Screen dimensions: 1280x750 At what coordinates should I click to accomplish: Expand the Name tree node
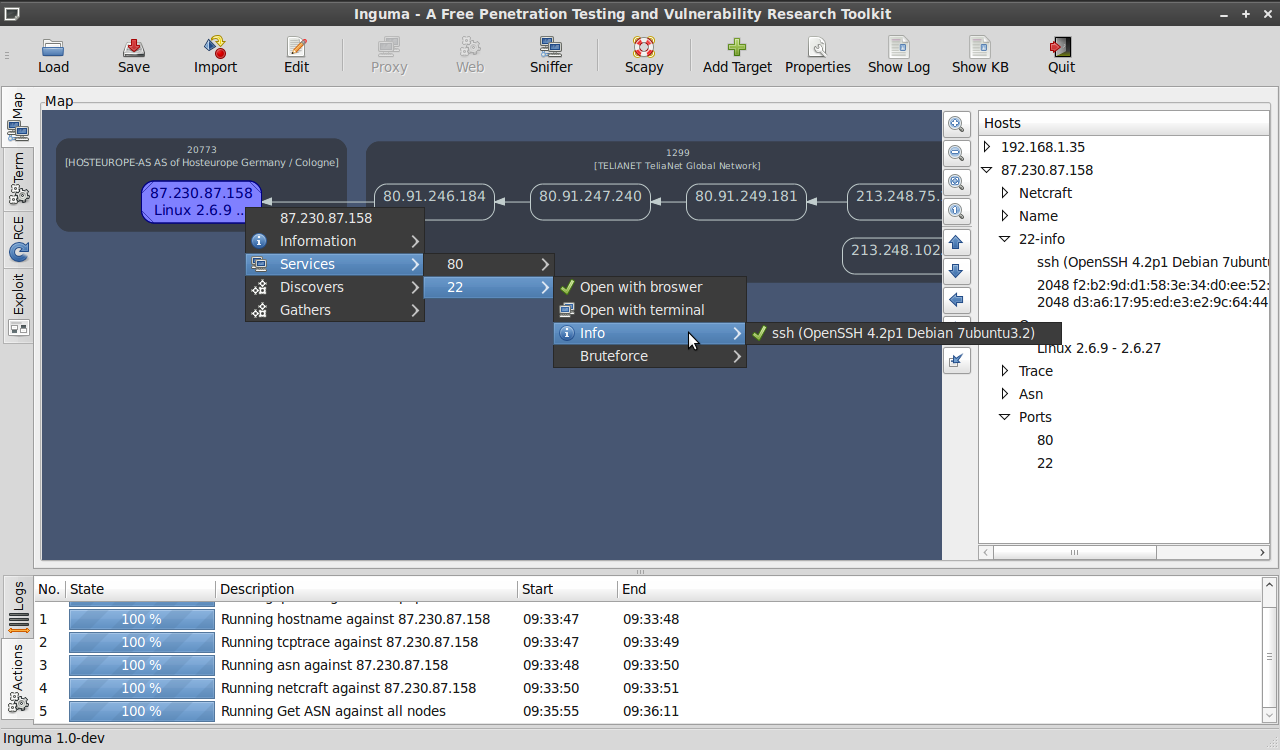pos(1005,216)
